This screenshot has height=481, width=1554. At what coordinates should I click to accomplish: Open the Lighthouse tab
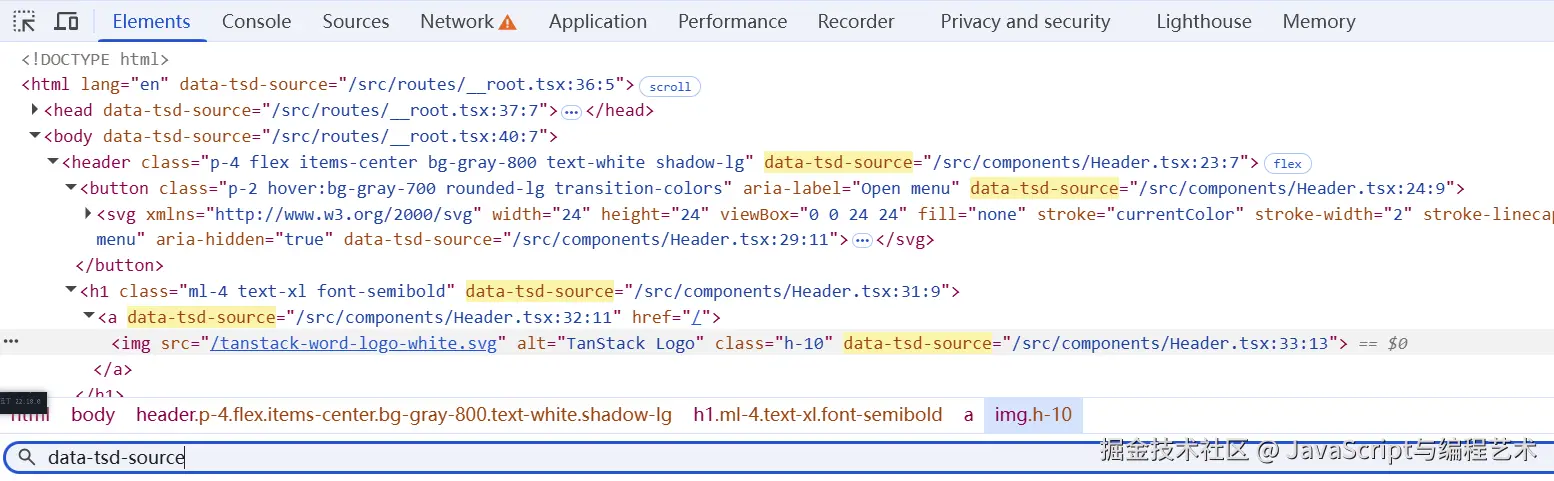[1203, 21]
